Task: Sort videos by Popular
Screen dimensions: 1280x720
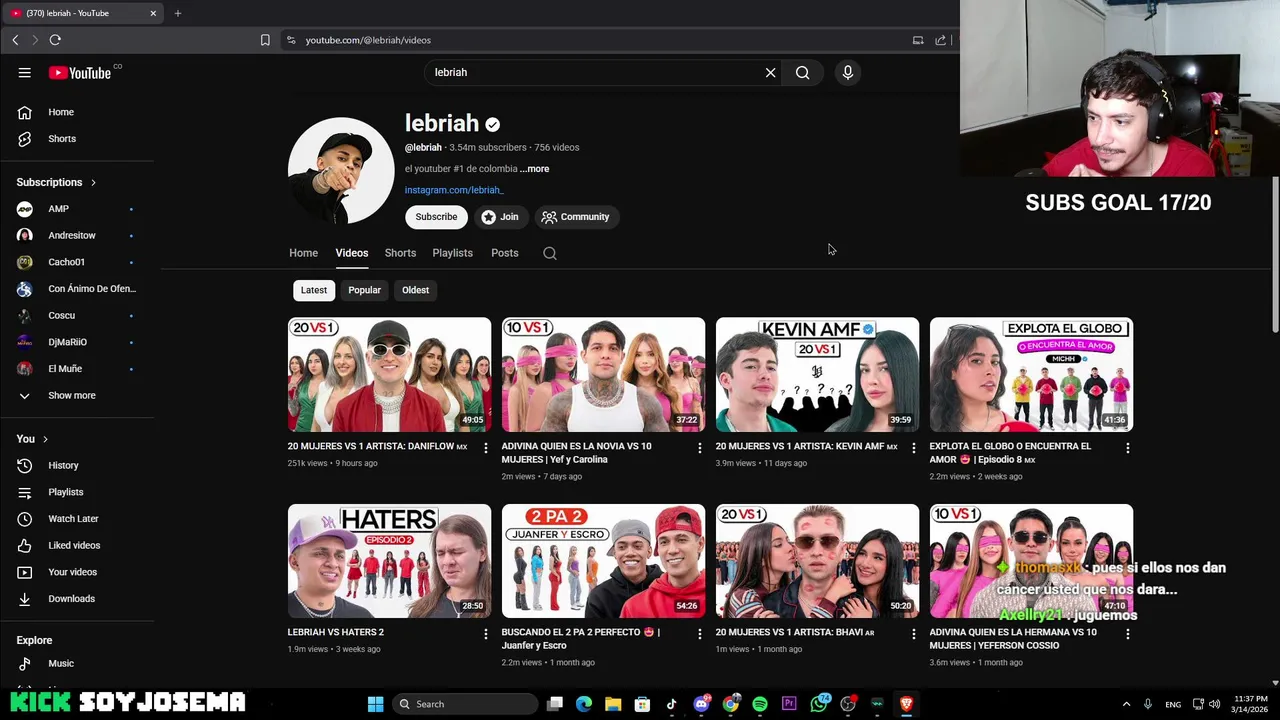Action: 364,290
